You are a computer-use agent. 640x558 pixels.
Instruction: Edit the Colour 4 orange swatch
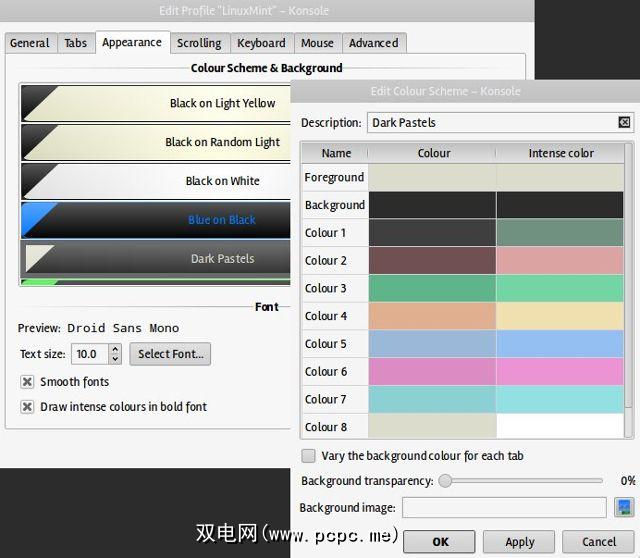click(x=432, y=316)
